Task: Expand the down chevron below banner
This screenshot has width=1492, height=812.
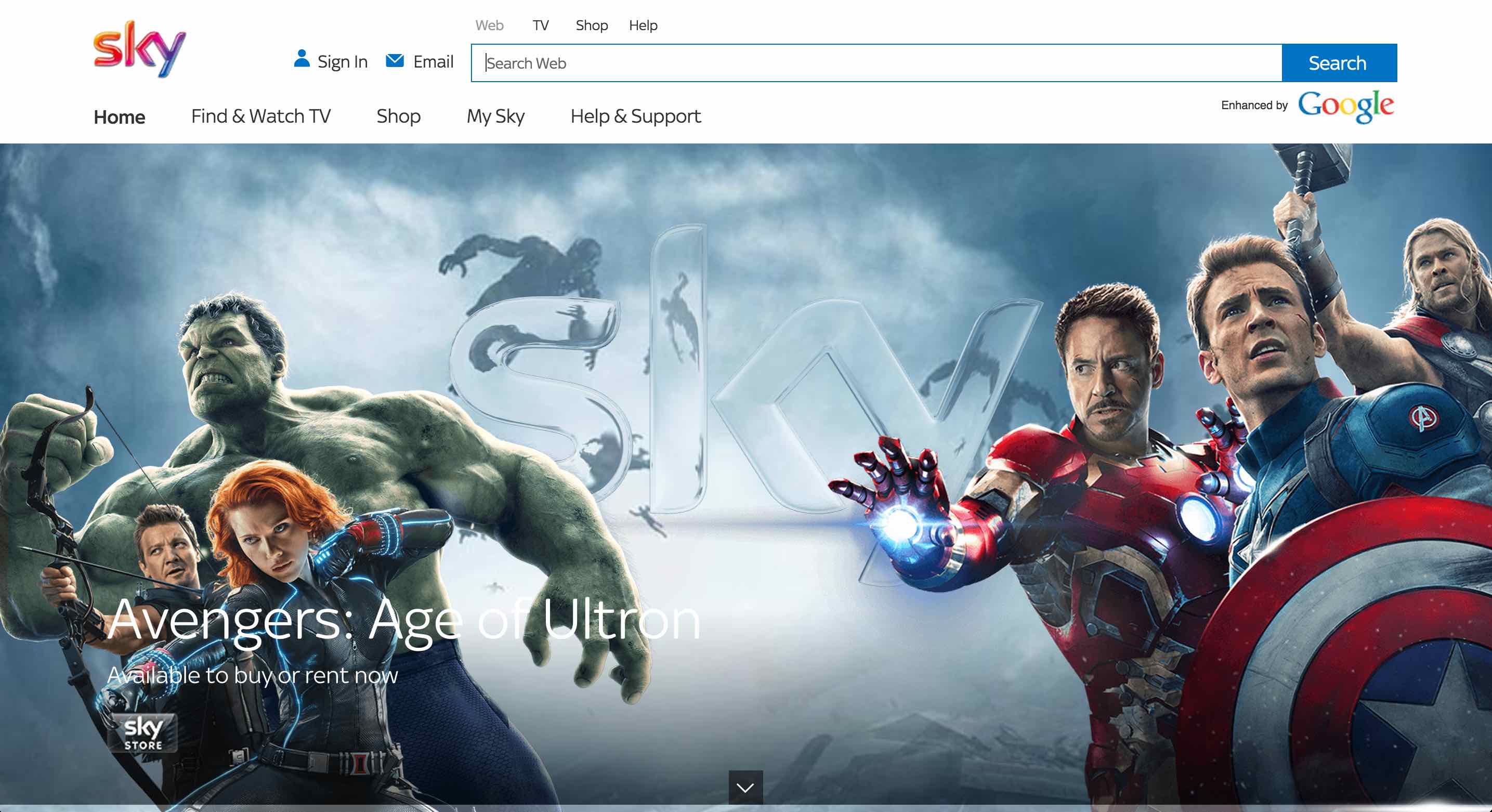Action: (745, 787)
